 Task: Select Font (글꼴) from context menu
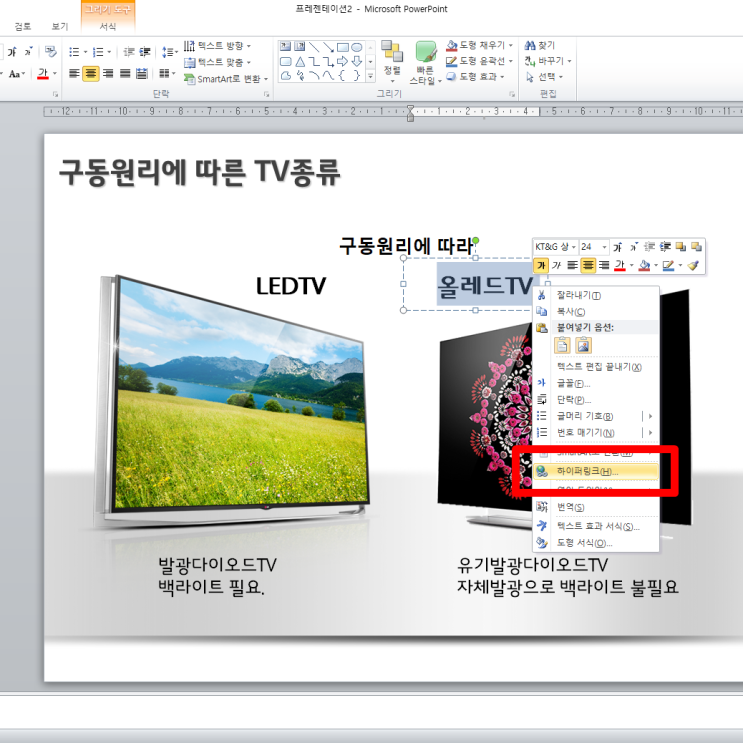click(x=596, y=383)
